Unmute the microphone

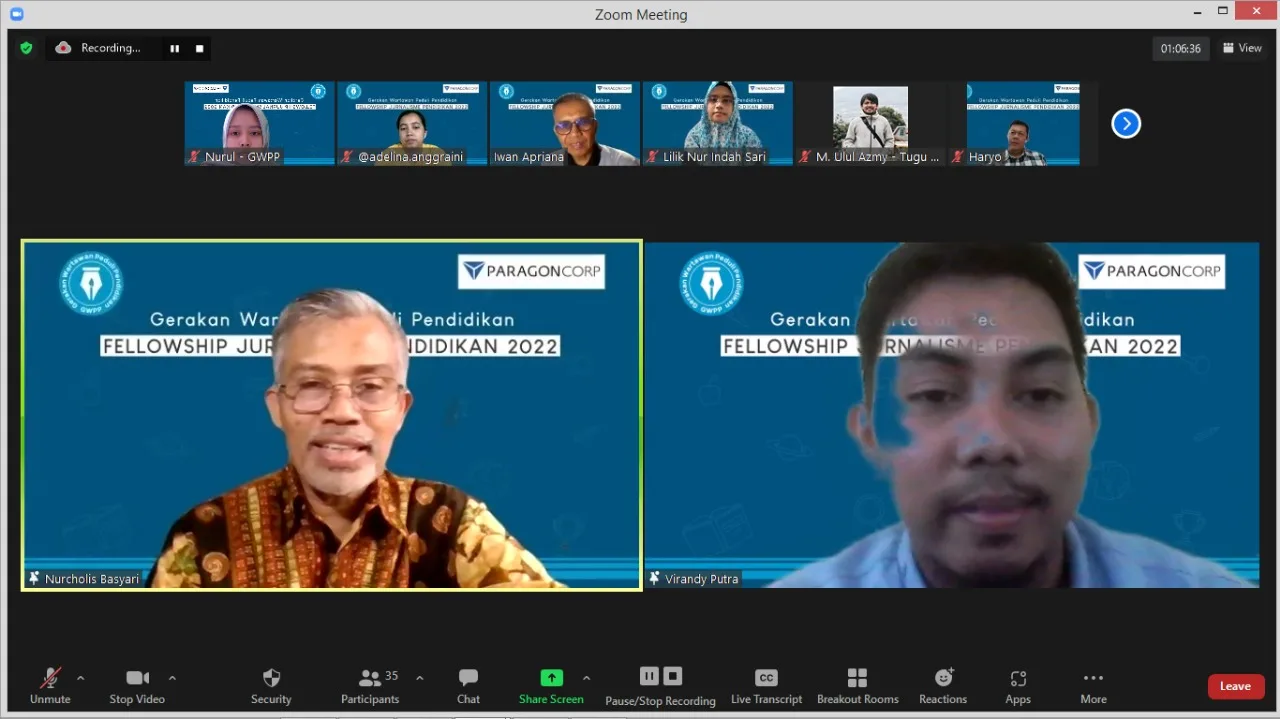[50, 686]
